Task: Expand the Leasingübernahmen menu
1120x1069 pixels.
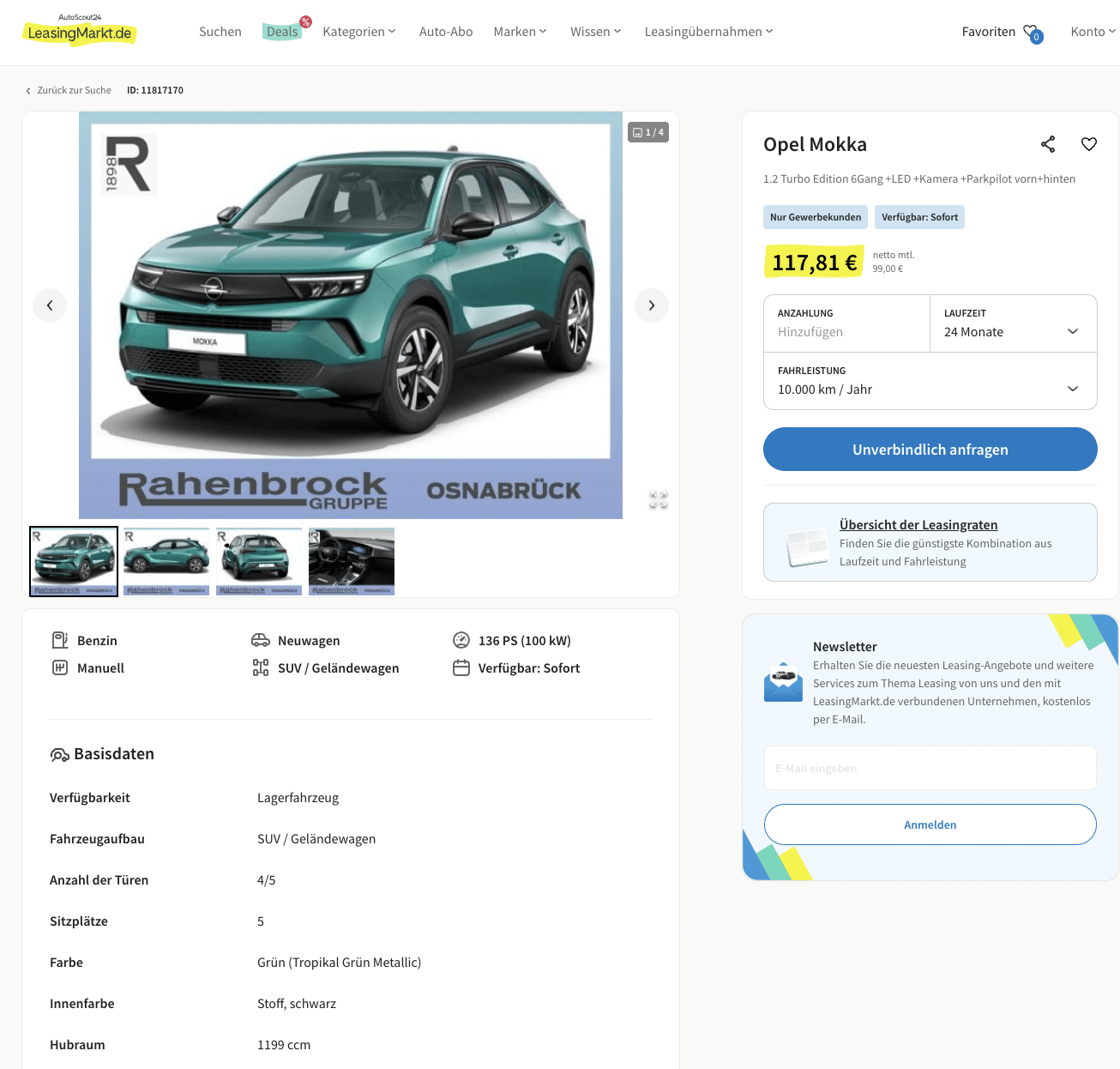Action: click(709, 32)
